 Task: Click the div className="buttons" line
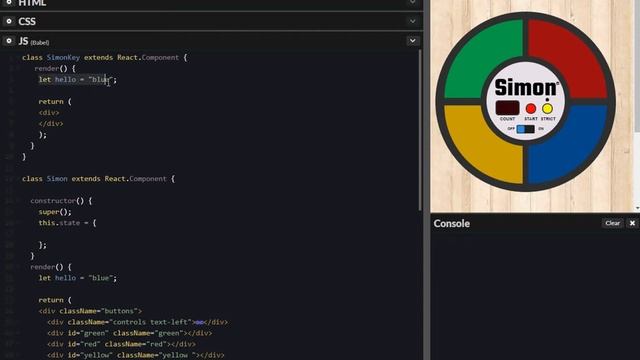[90, 311]
